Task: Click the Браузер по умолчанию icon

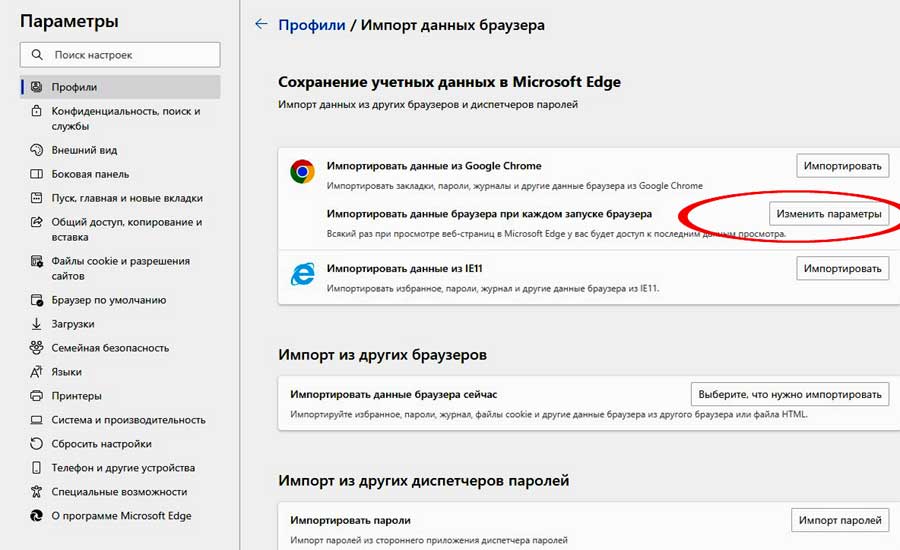Action: [36, 300]
